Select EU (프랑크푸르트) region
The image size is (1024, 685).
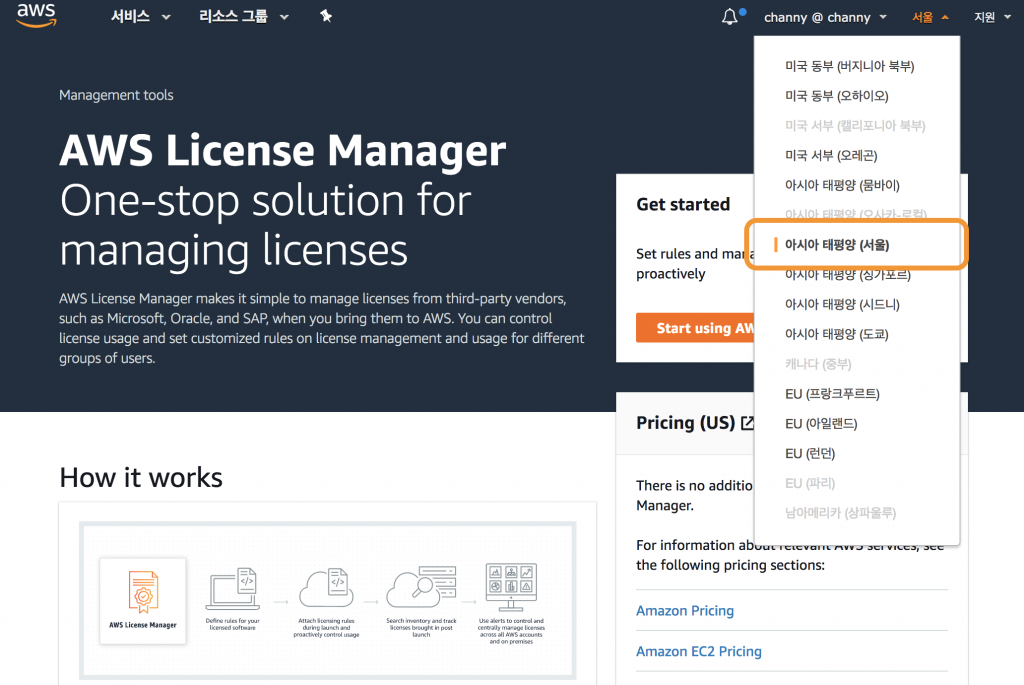coord(832,394)
